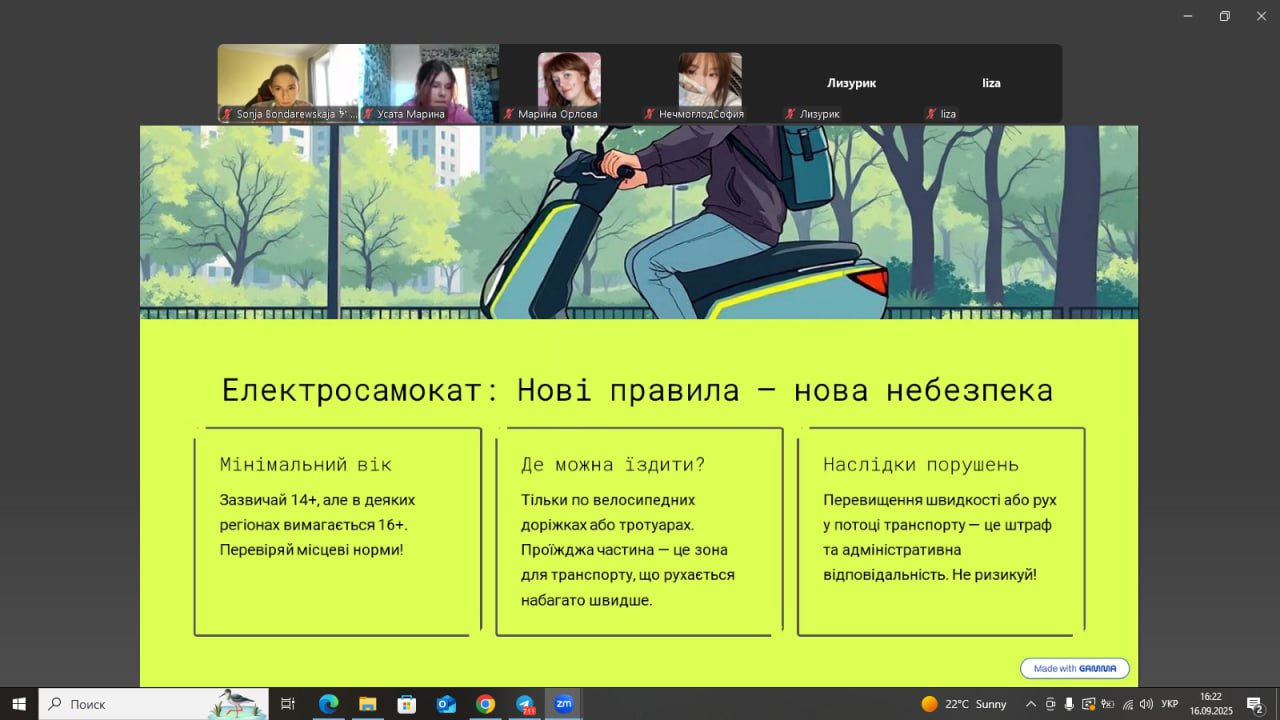The height and width of the screenshot is (720, 1280).
Task: Click the Zoom icon in the taskbar
Action: 563,704
